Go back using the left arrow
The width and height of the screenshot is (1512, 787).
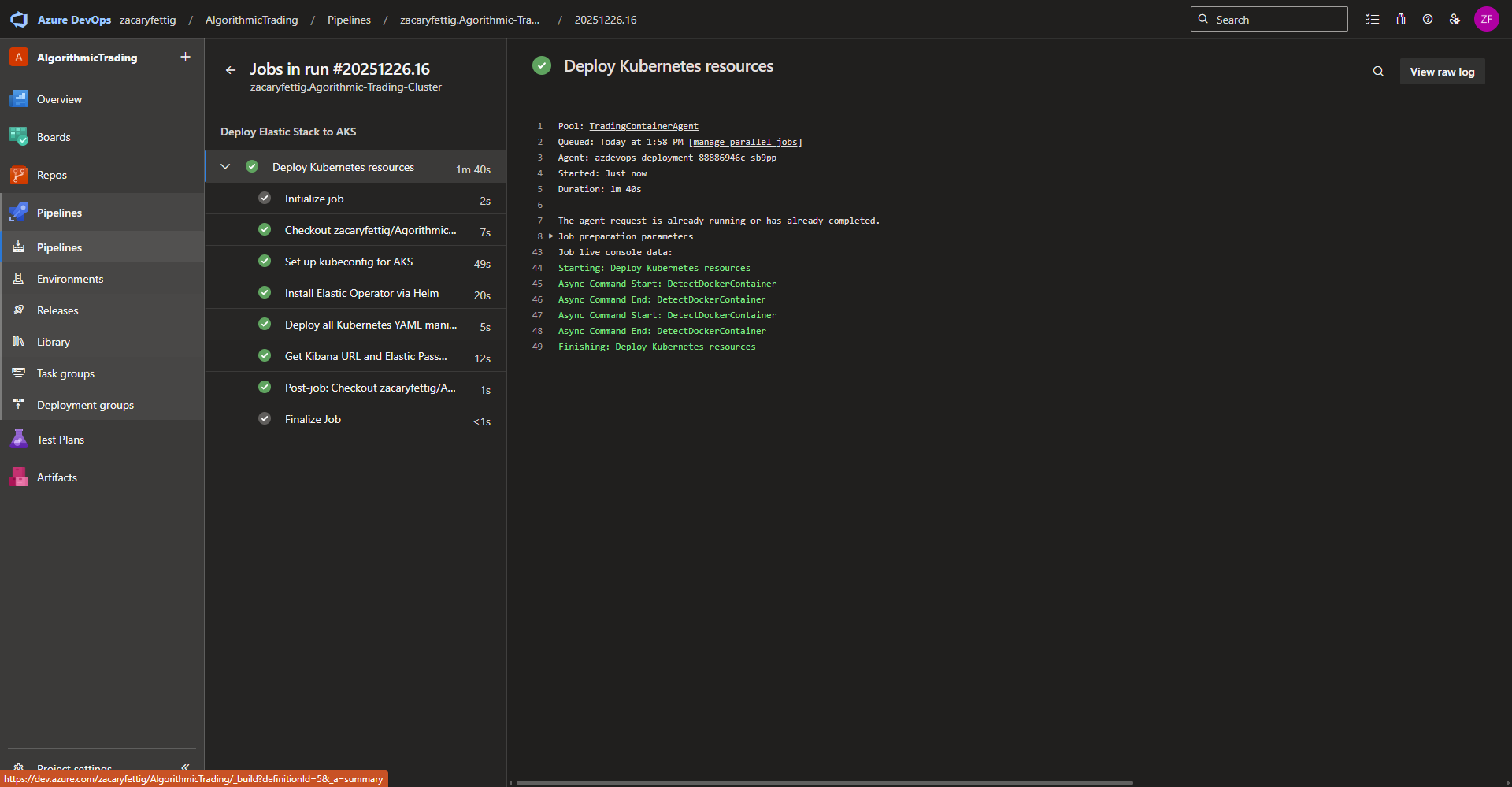click(x=231, y=70)
